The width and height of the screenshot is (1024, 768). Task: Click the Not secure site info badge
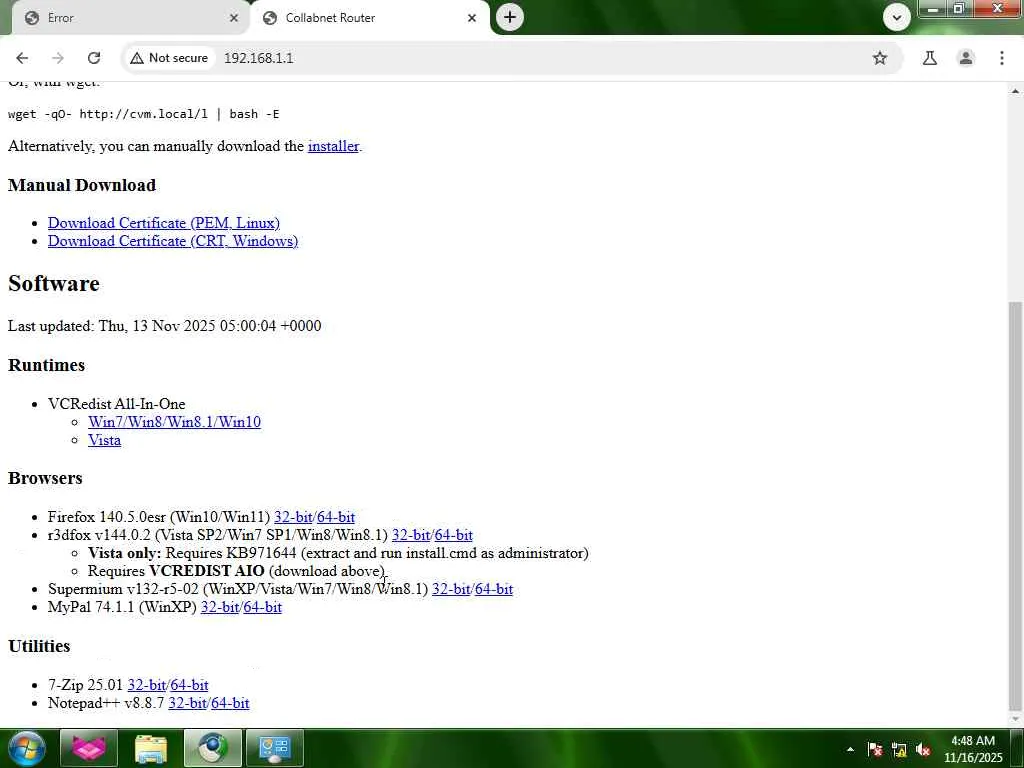(168, 58)
